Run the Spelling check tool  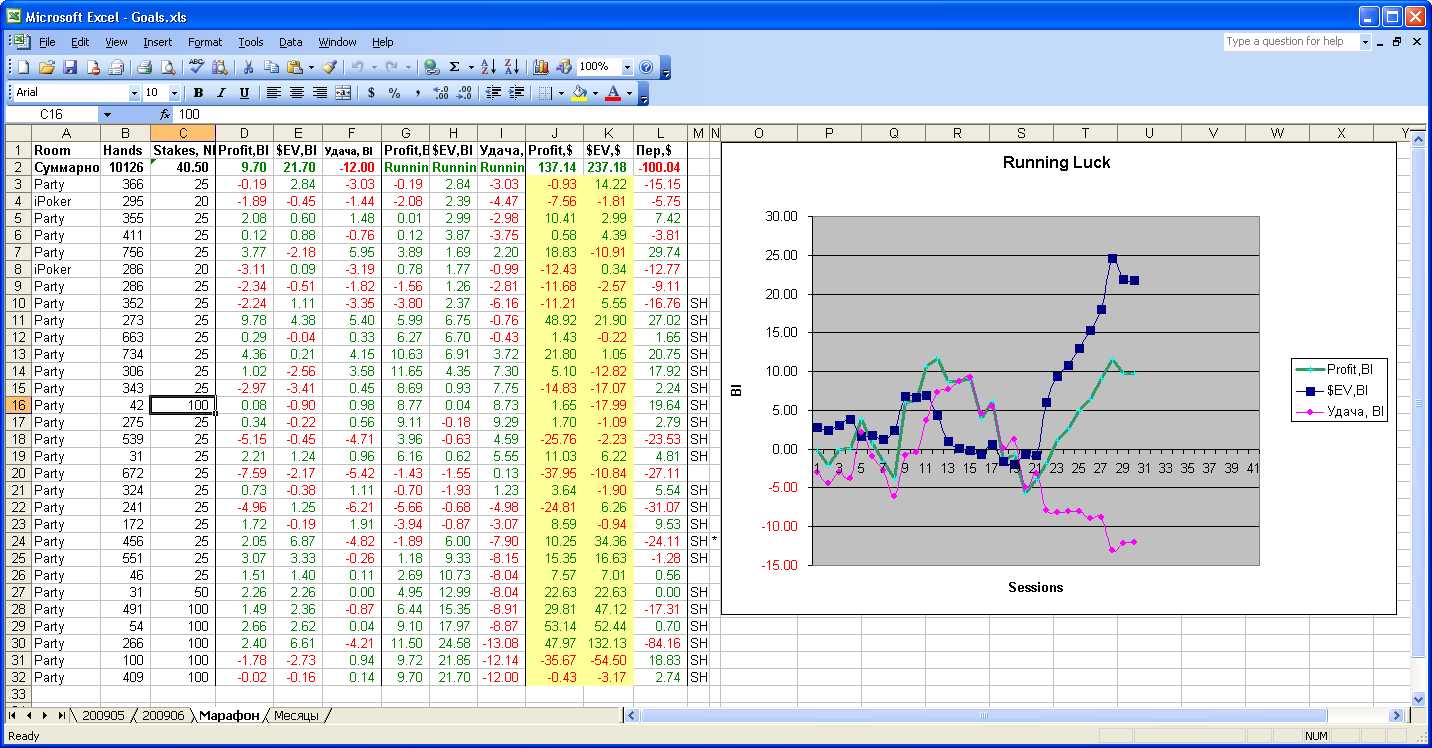click(x=196, y=67)
